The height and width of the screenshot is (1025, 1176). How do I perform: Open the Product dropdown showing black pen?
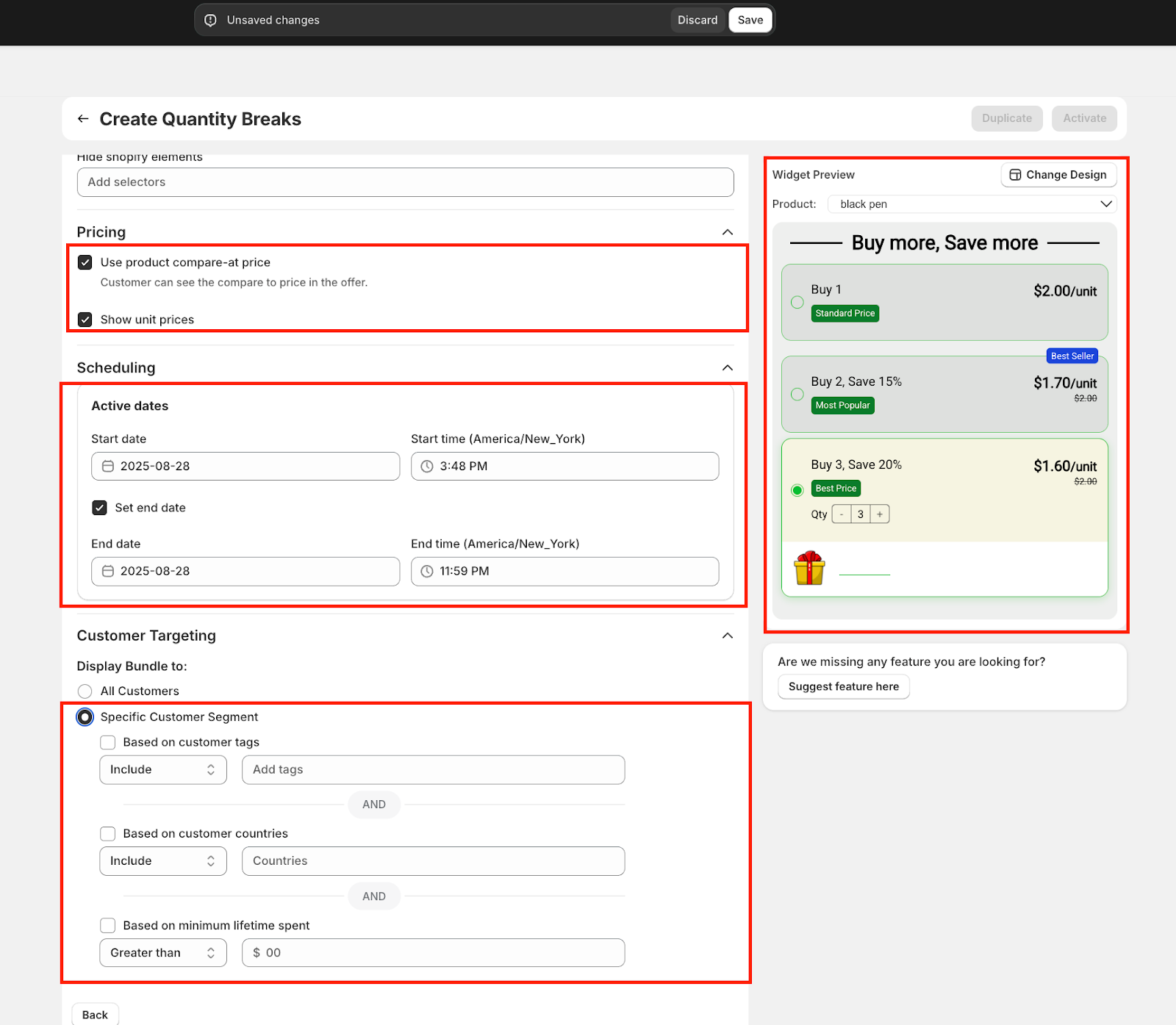[x=972, y=204]
